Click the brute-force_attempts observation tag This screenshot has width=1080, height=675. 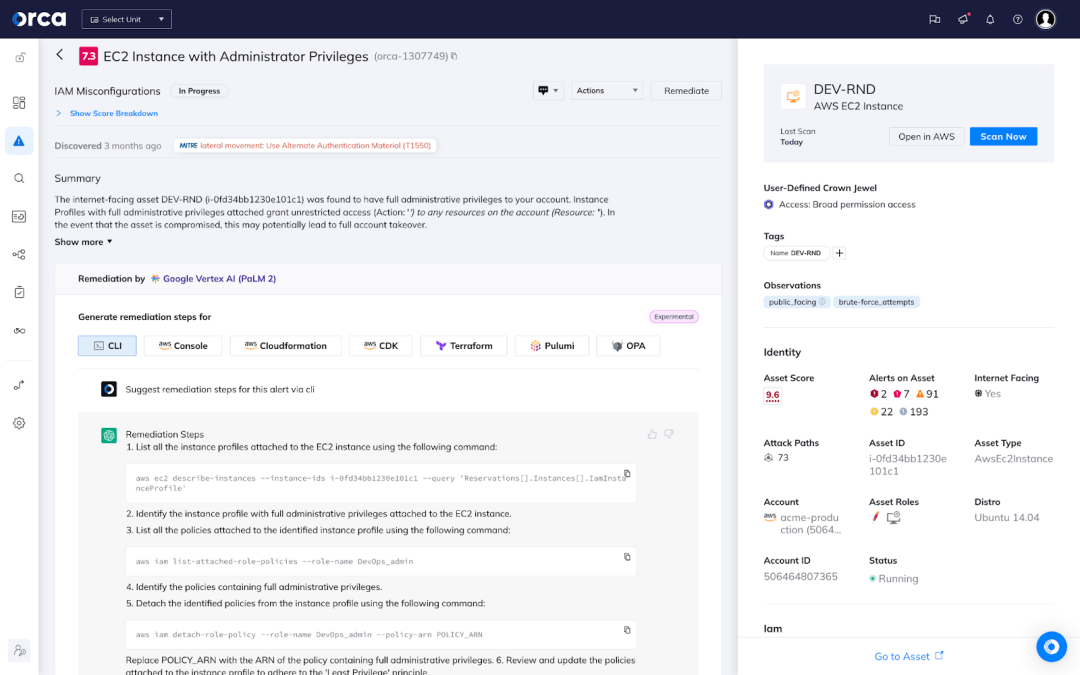point(876,302)
